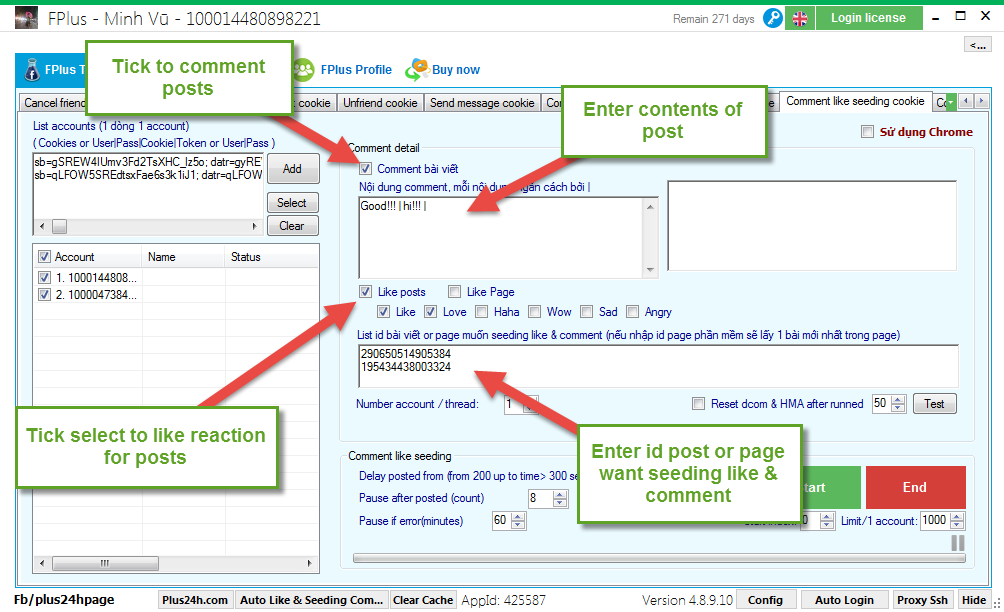The width and height of the screenshot is (1004, 612).
Task: Click the green Login license button
Action: point(868,18)
